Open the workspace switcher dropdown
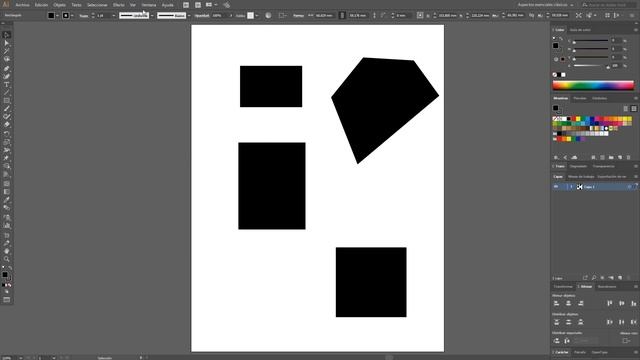 [x=546, y=5]
